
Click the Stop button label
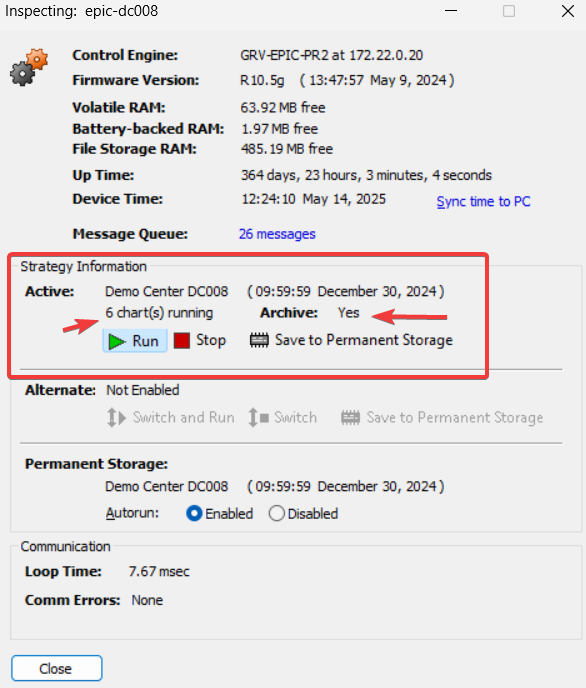(x=211, y=340)
